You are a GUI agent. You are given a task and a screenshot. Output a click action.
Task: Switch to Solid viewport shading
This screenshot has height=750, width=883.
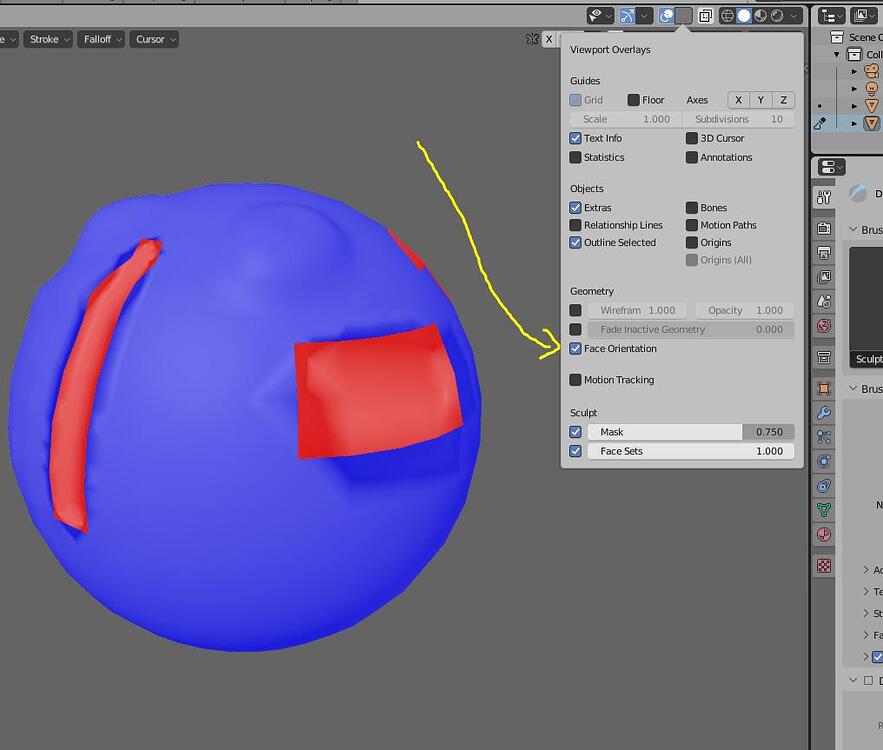[744, 16]
